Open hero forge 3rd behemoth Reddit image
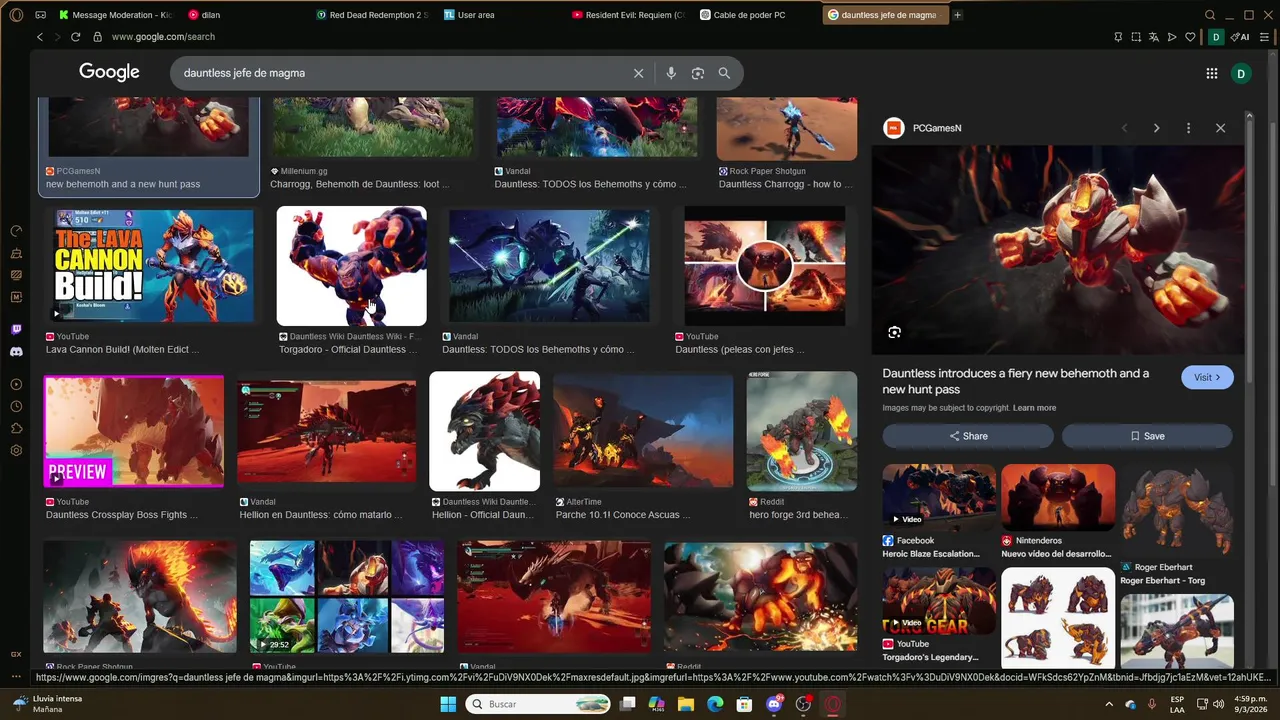Viewport: 1280px width, 720px height. pyautogui.click(x=801, y=431)
